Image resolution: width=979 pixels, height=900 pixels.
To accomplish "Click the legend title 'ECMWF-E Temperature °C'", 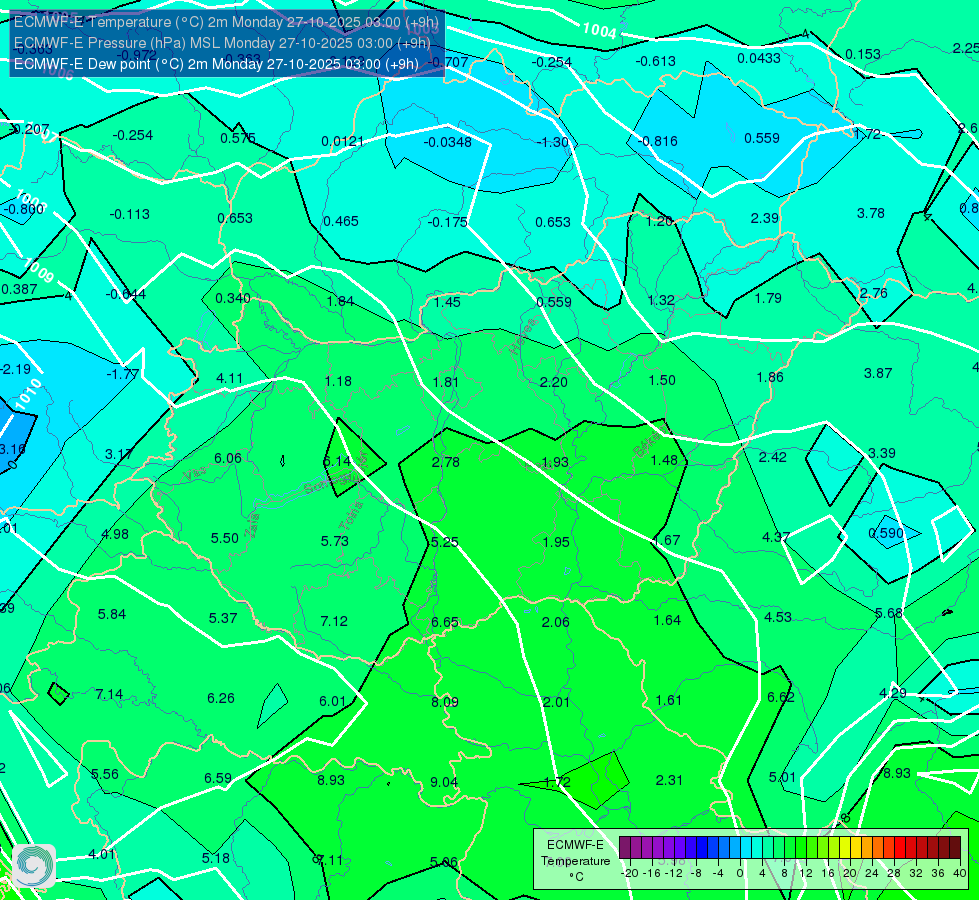I will pyautogui.click(x=575, y=861).
